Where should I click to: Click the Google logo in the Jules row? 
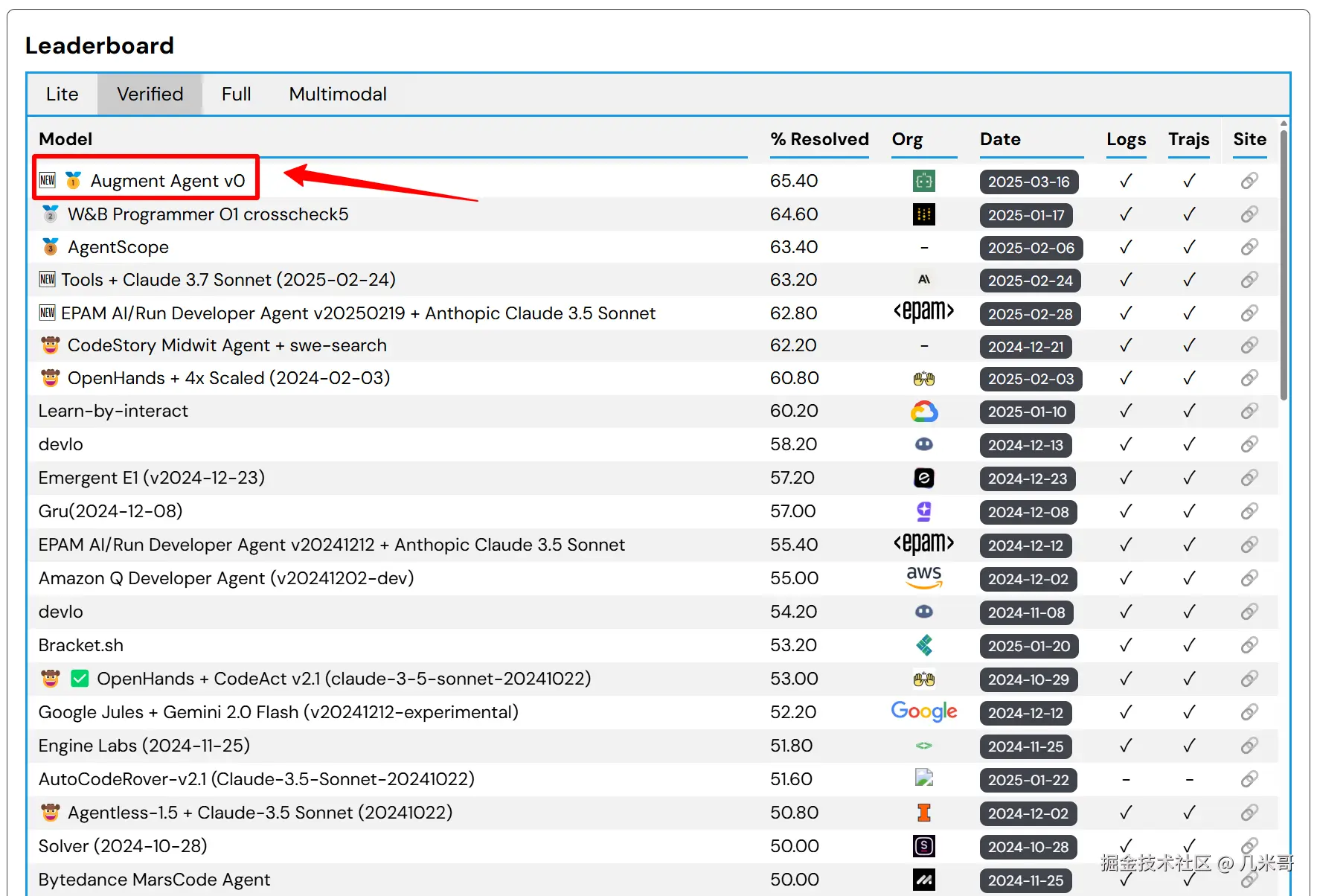click(x=924, y=712)
